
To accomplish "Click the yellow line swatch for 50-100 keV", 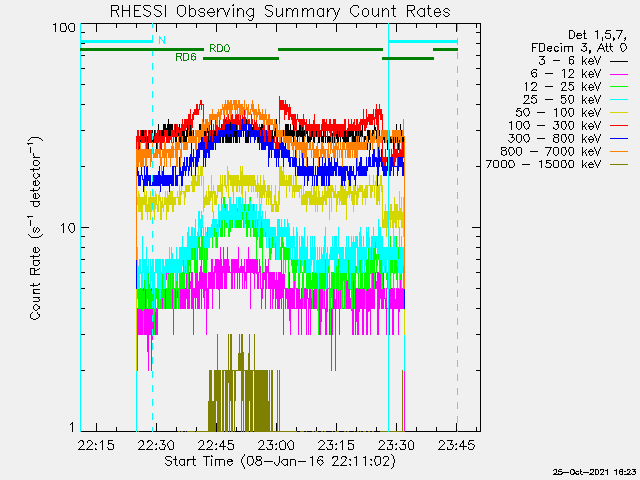I will pyautogui.click(x=619, y=113).
